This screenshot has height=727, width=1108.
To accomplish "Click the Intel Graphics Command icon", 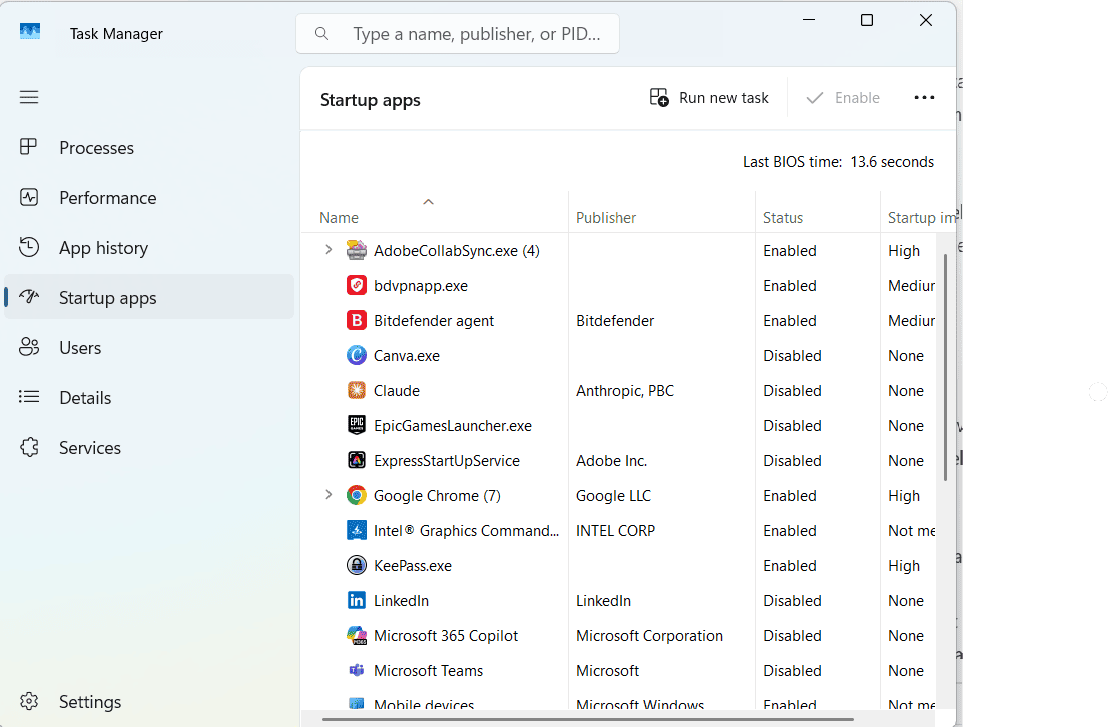I will (x=357, y=530).
